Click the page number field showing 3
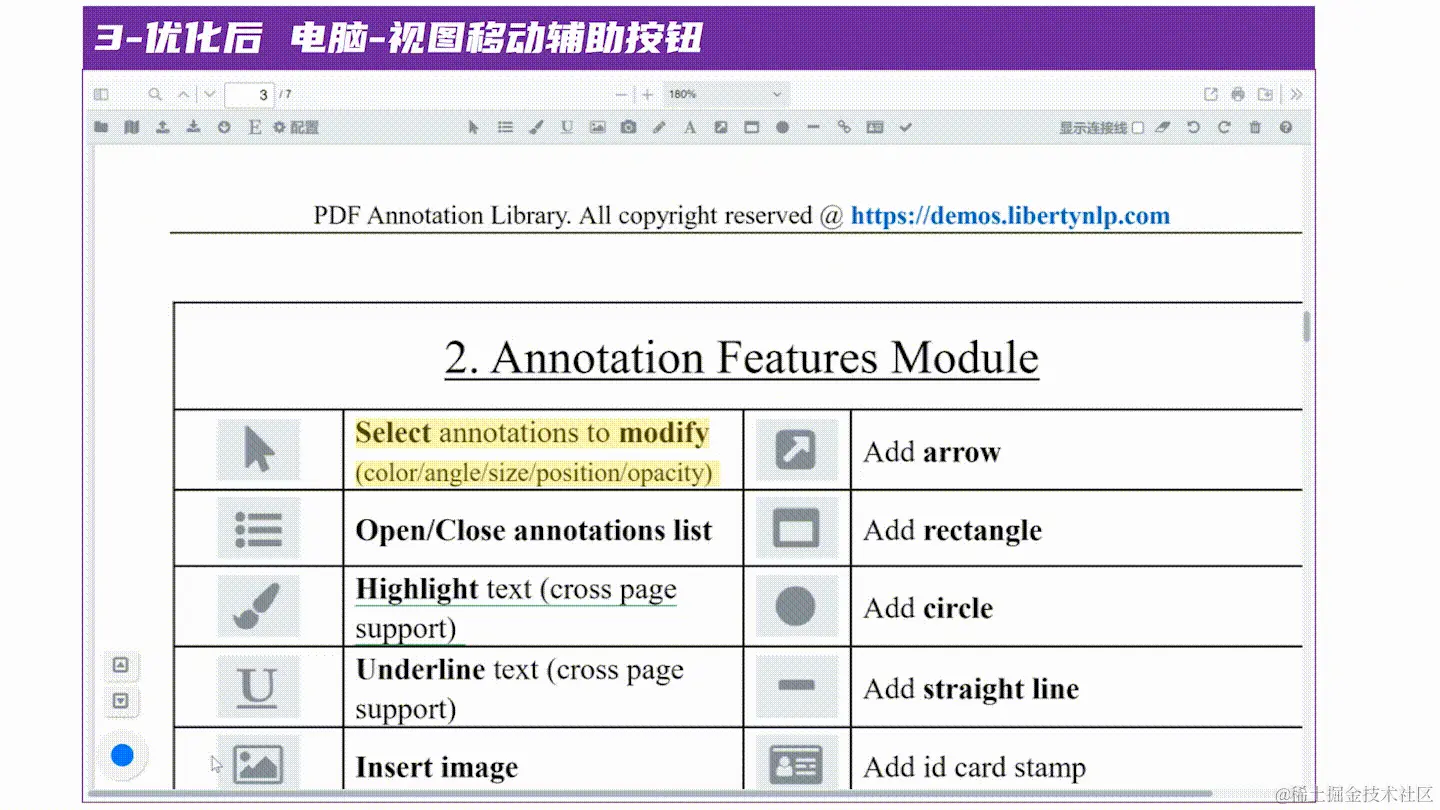This screenshot has height=810, width=1440. (x=249, y=95)
